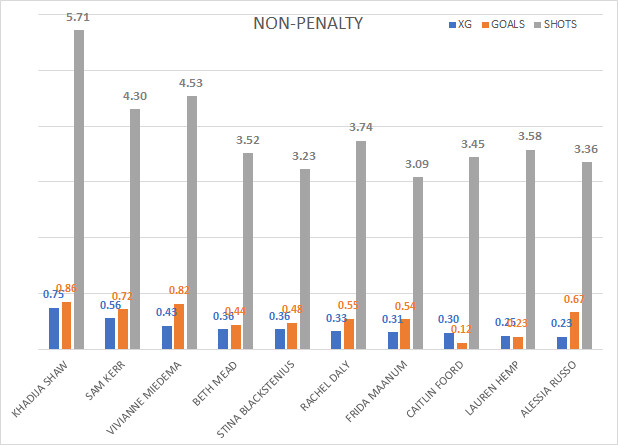Select the 5.71 shots data label
This screenshot has height=445, width=618.
(78, 17)
